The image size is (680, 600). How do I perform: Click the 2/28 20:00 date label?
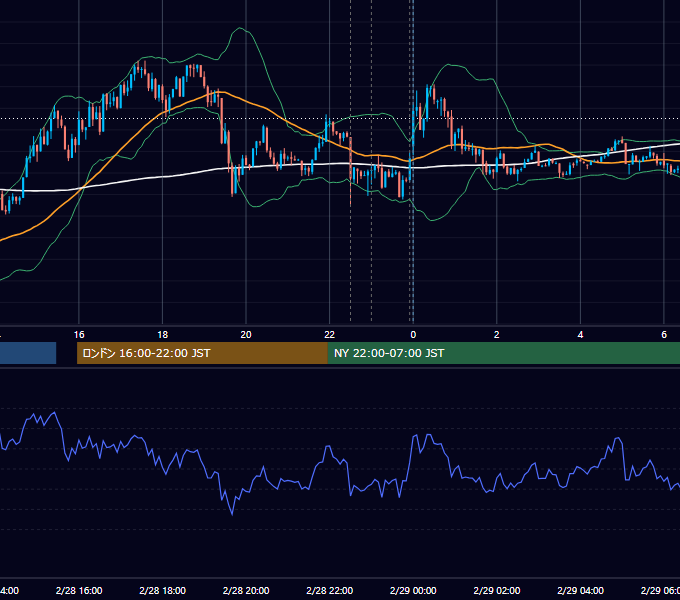(246, 590)
